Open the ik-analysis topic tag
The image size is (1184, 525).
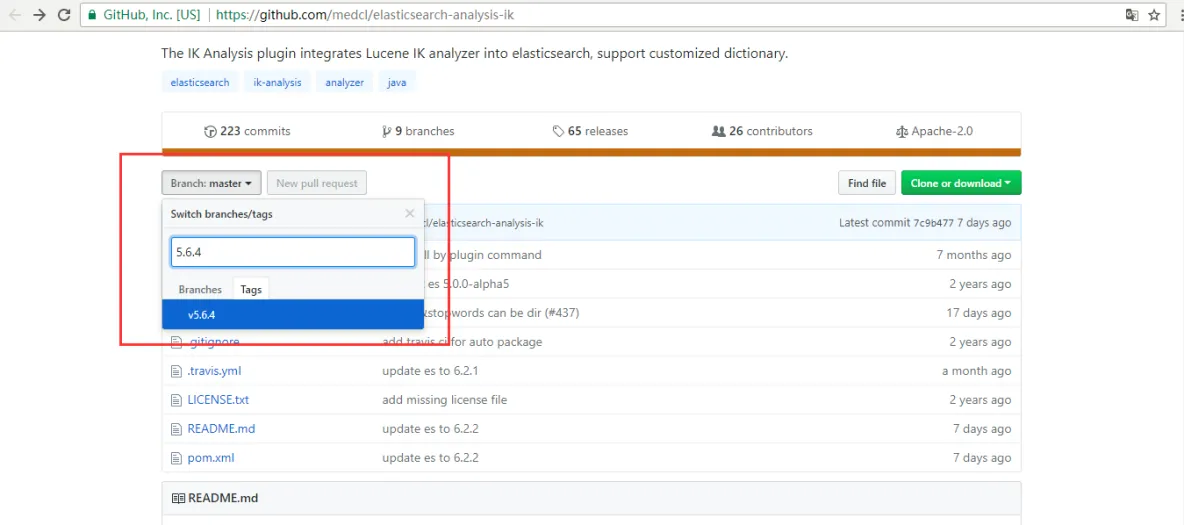[x=277, y=82]
